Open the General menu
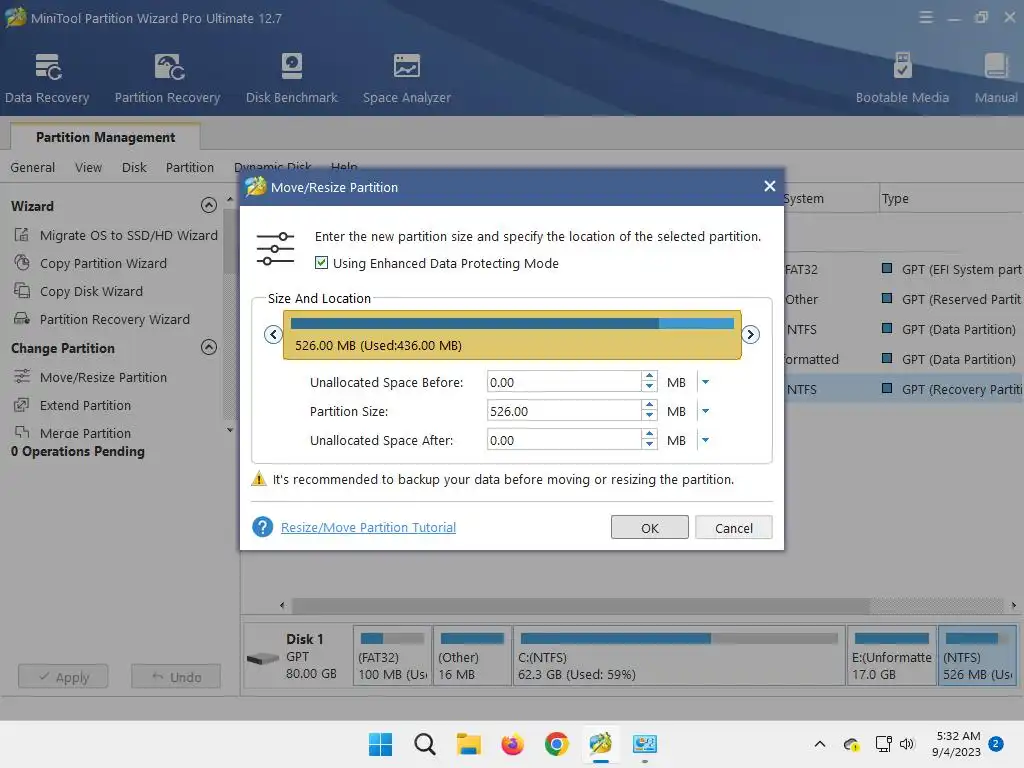The image size is (1024, 768). pyautogui.click(x=33, y=167)
